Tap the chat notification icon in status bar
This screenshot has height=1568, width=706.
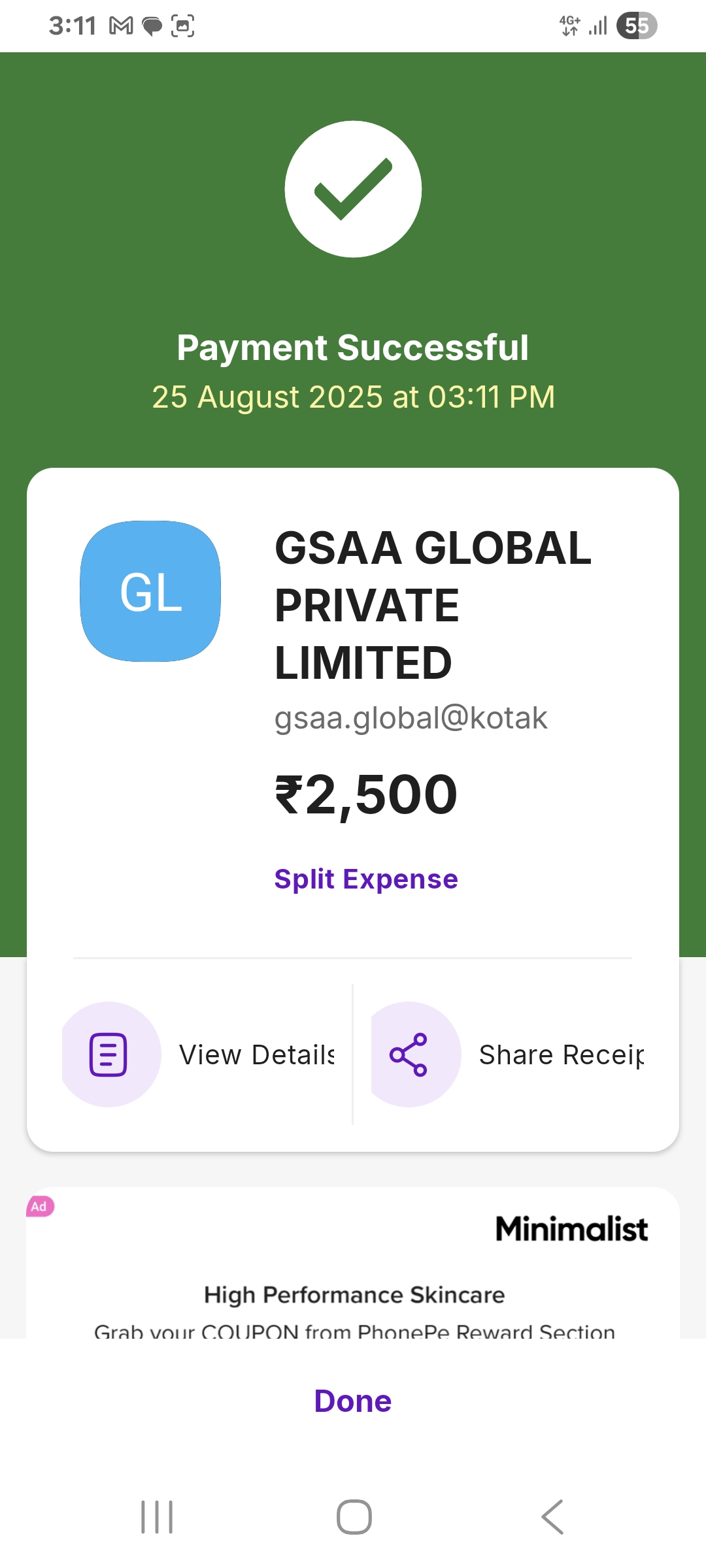[x=152, y=26]
